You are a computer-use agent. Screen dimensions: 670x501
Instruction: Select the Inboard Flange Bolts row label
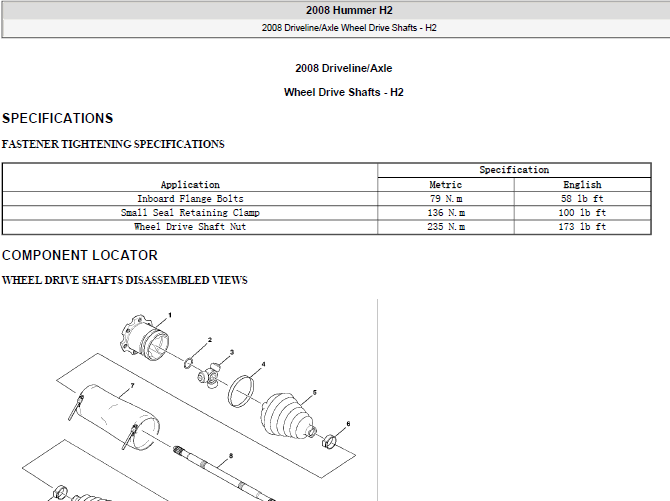point(190,199)
